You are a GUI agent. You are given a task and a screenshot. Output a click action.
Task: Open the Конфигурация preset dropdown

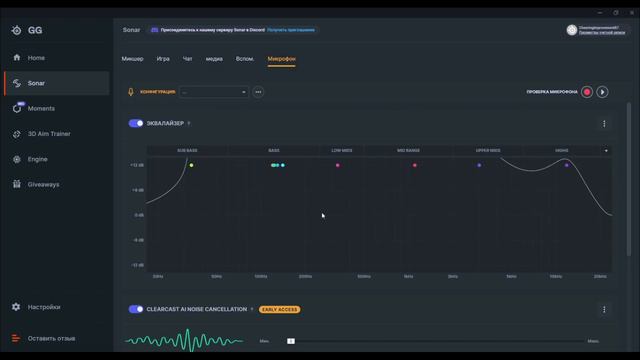coord(214,92)
